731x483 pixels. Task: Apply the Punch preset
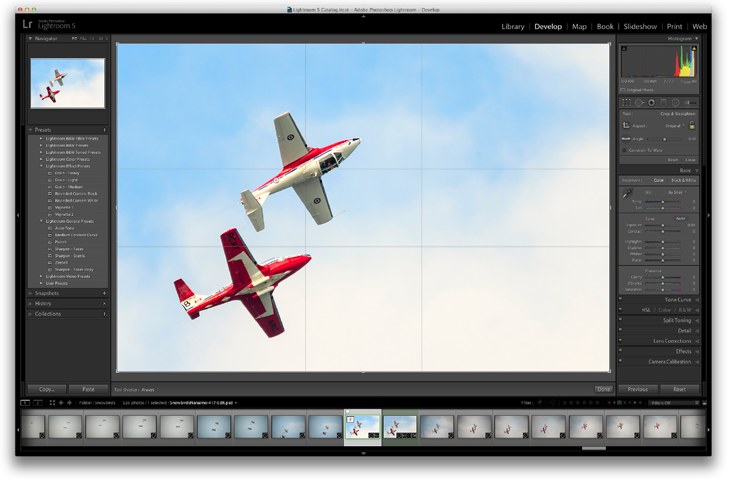pyautogui.click(x=61, y=242)
